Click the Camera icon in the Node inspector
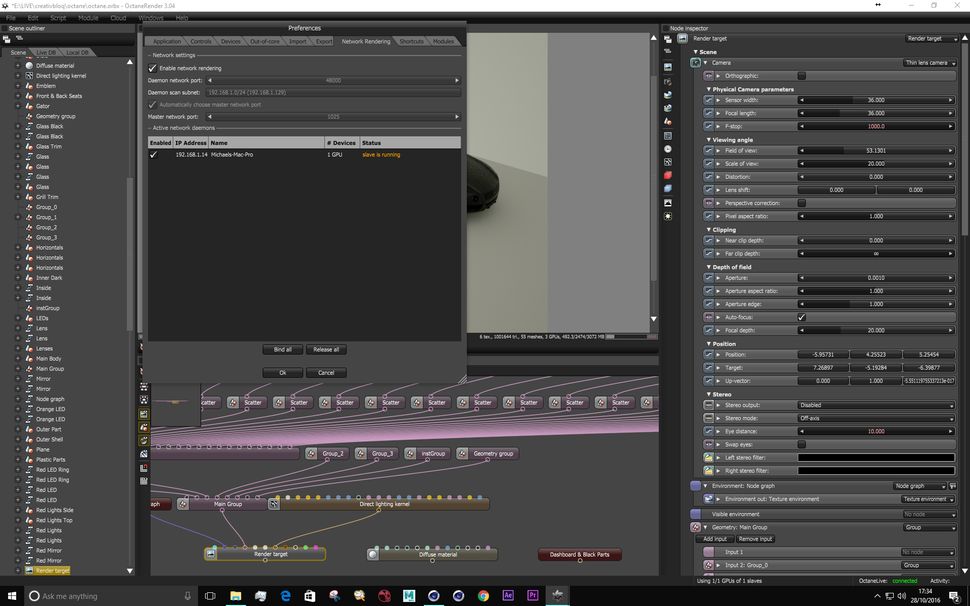Viewport: 970px width, 606px height. (x=697, y=62)
